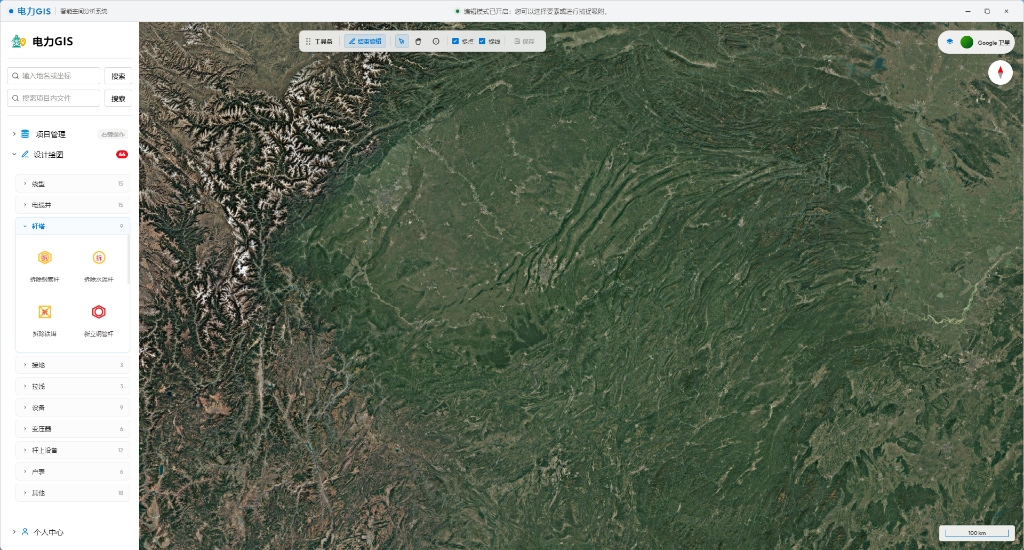Click the compass north arrow
1024x550 pixels.
[1000, 72]
